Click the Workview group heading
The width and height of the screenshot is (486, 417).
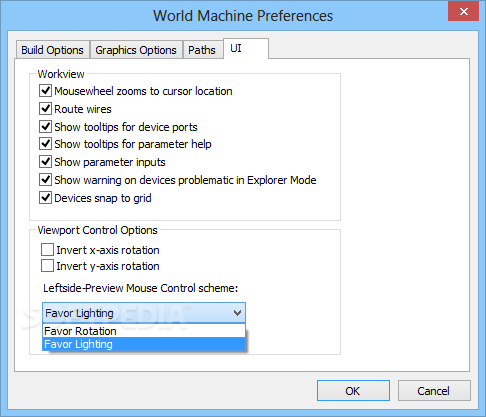pos(61,74)
